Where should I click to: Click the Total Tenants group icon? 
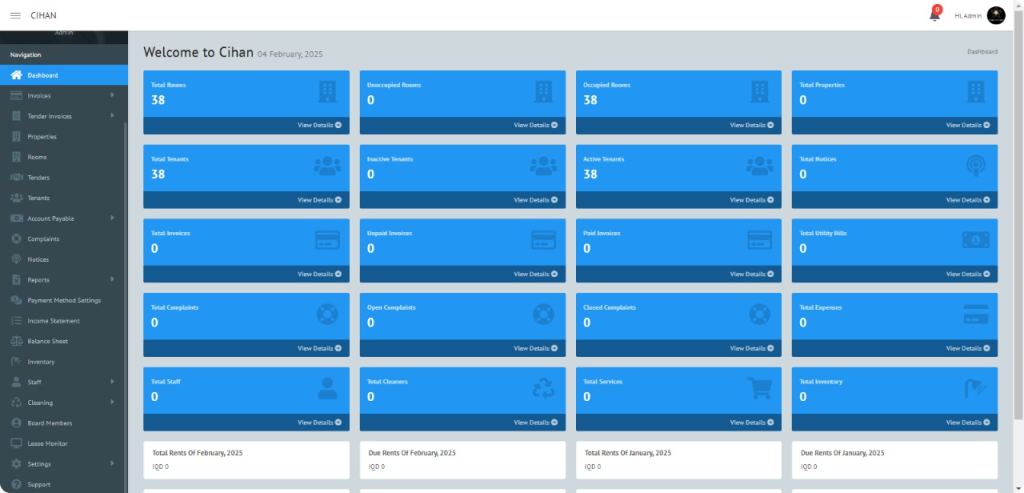pyautogui.click(x=328, y=167)
